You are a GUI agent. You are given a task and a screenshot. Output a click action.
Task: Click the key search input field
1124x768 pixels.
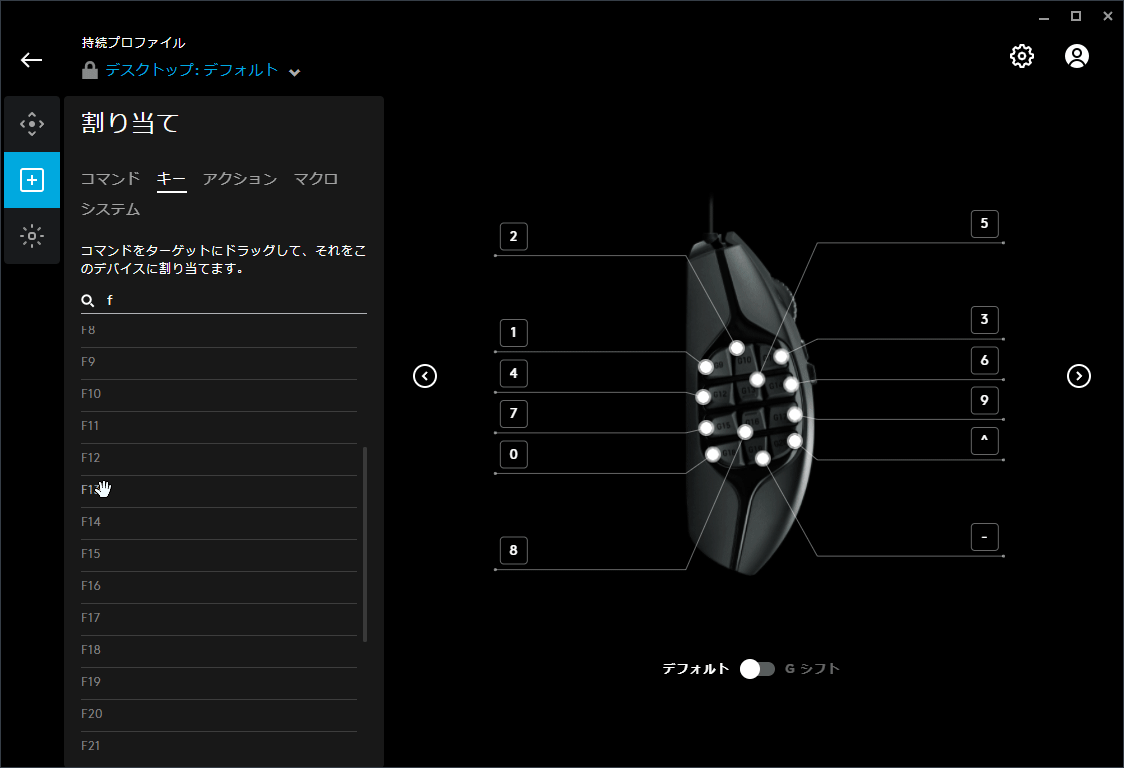pyautogui.click(x=230, y=300)
